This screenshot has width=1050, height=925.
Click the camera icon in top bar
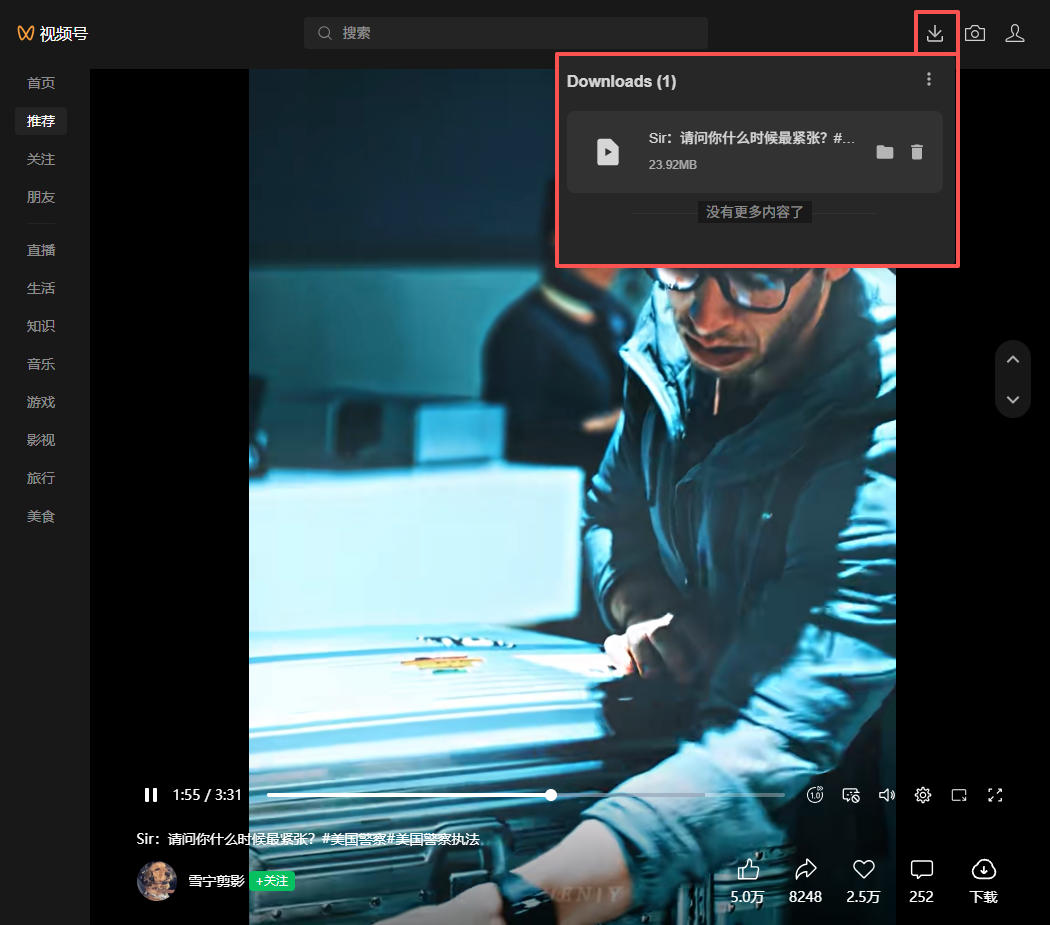click(x=975, y=33)
